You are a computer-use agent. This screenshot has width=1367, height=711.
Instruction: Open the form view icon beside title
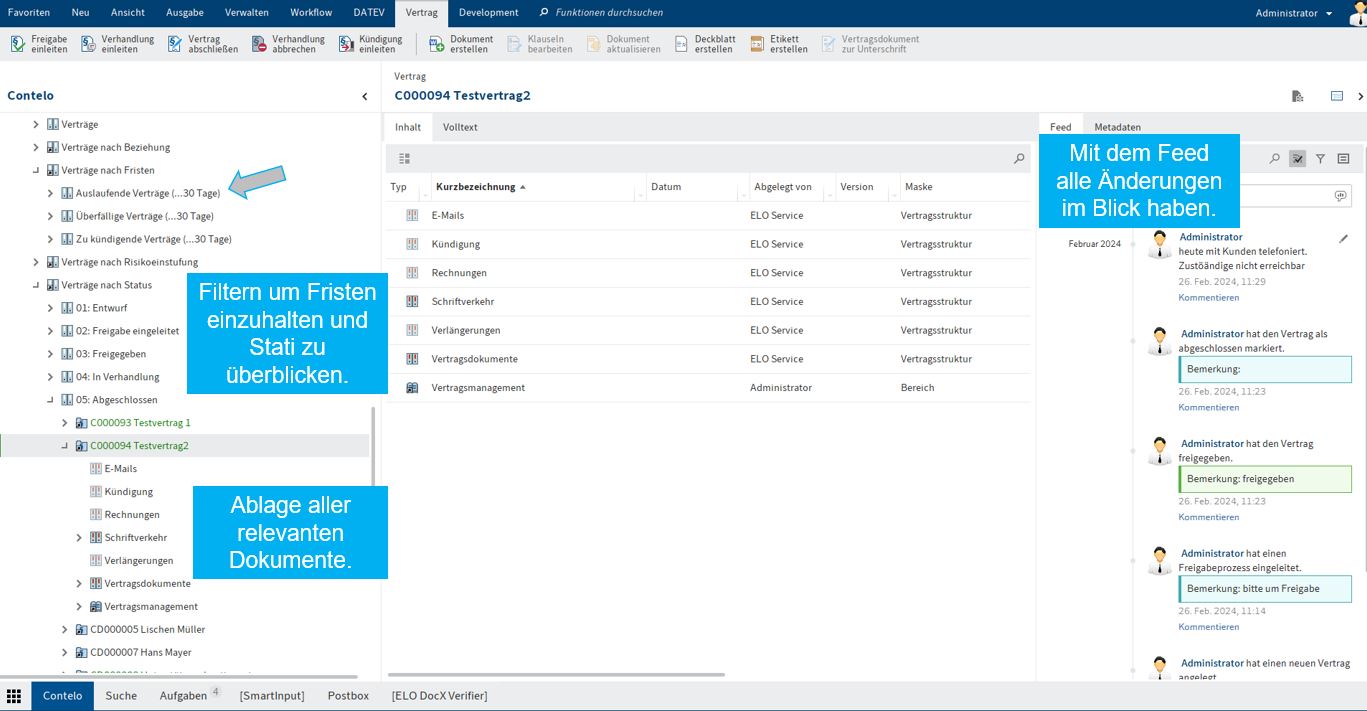click(x=1336, y=96)
